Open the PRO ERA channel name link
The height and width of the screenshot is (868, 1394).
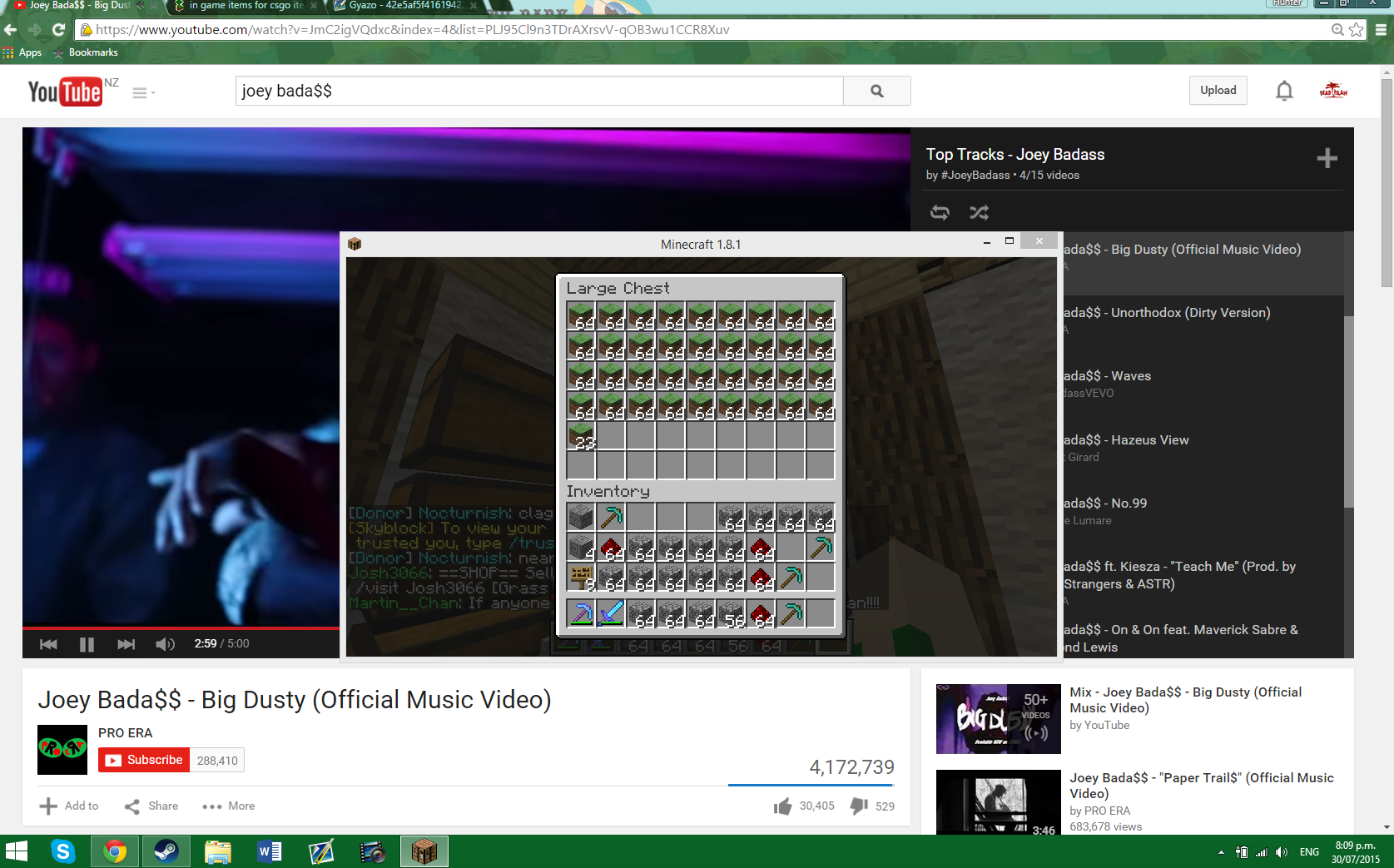click(x=125, y=733)
